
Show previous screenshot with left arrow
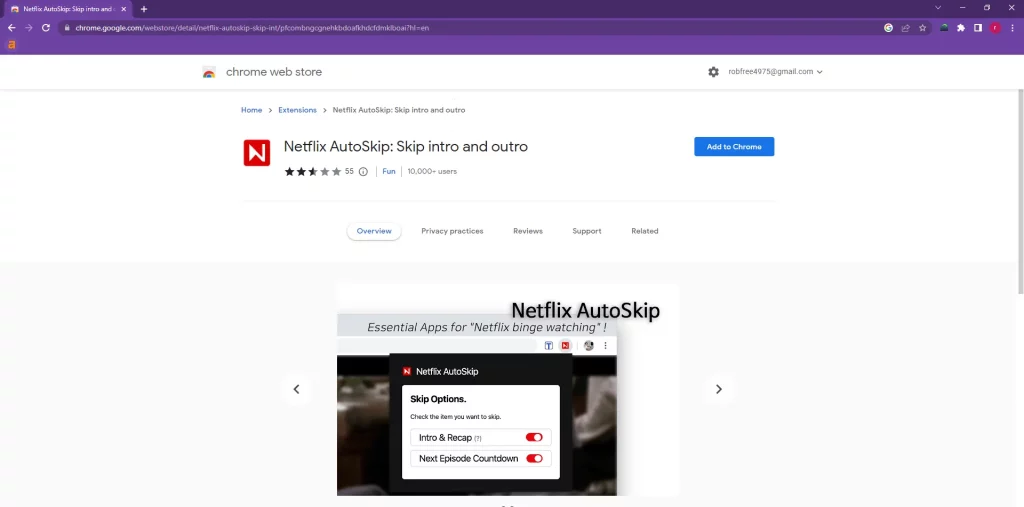coord(296,389)
